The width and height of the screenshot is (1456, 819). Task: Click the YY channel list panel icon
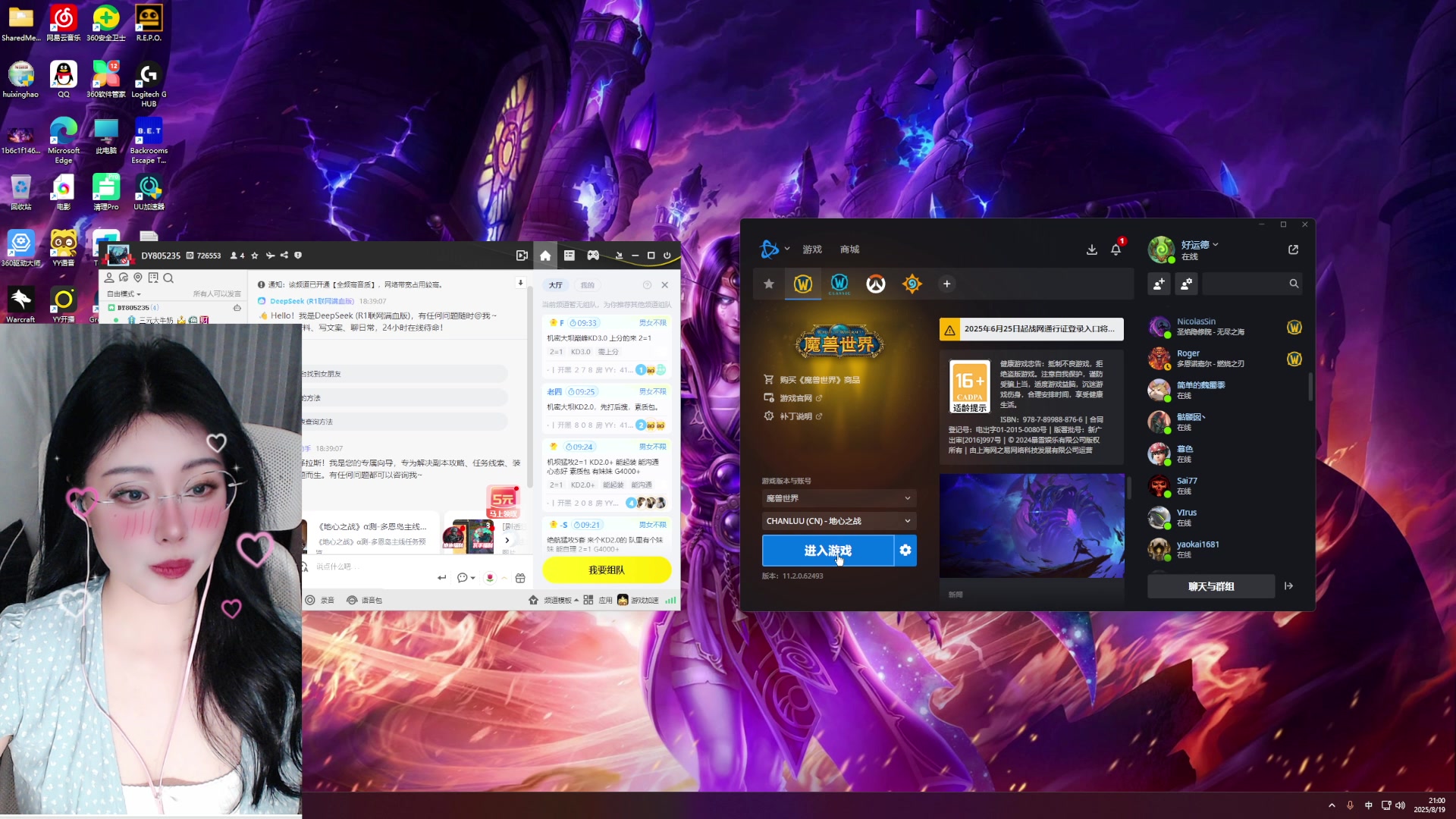tap(570, 256)
